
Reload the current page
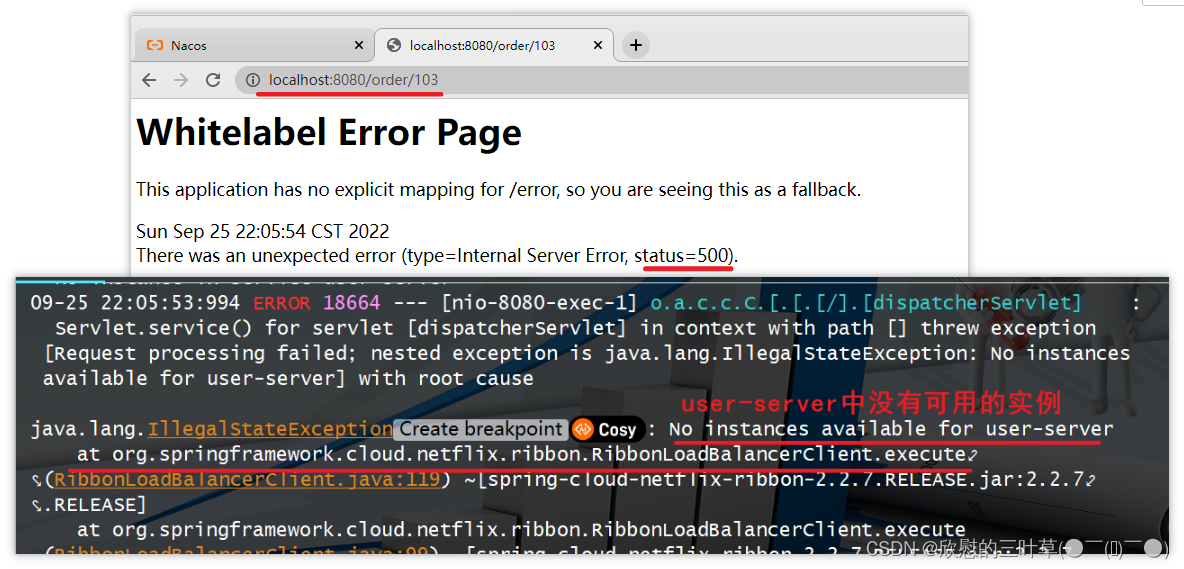pos(214,80)
